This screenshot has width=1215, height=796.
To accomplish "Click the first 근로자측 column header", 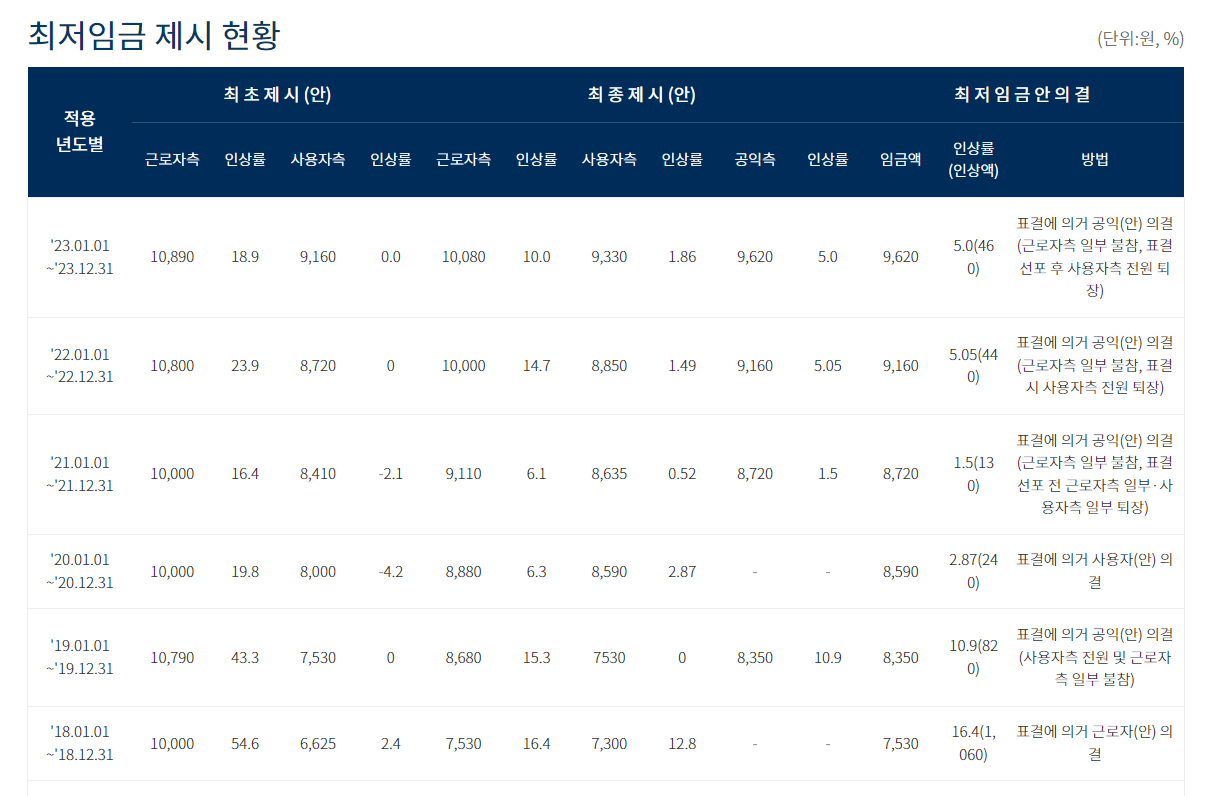I will 172,159.
